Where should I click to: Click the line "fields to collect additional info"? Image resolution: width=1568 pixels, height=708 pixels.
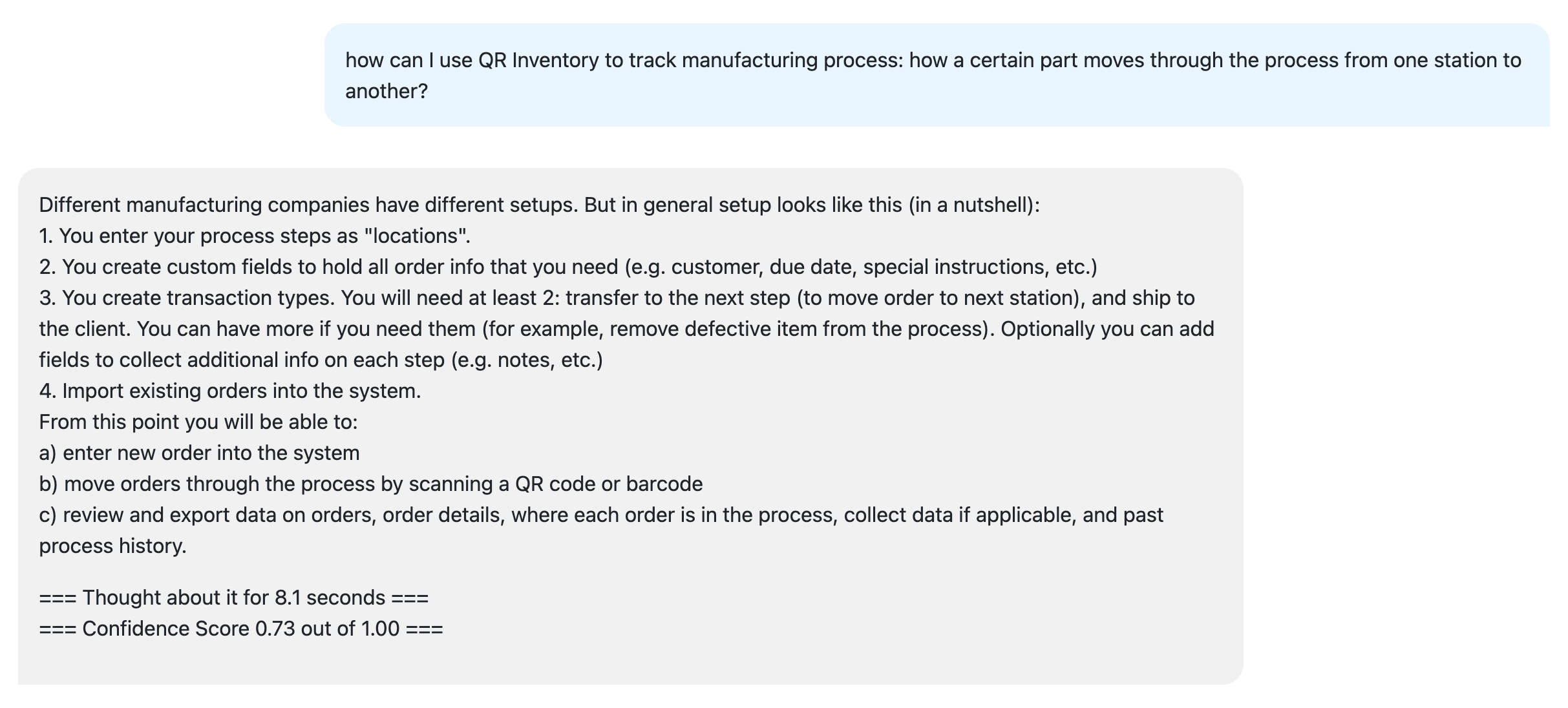tap(321, 360)
